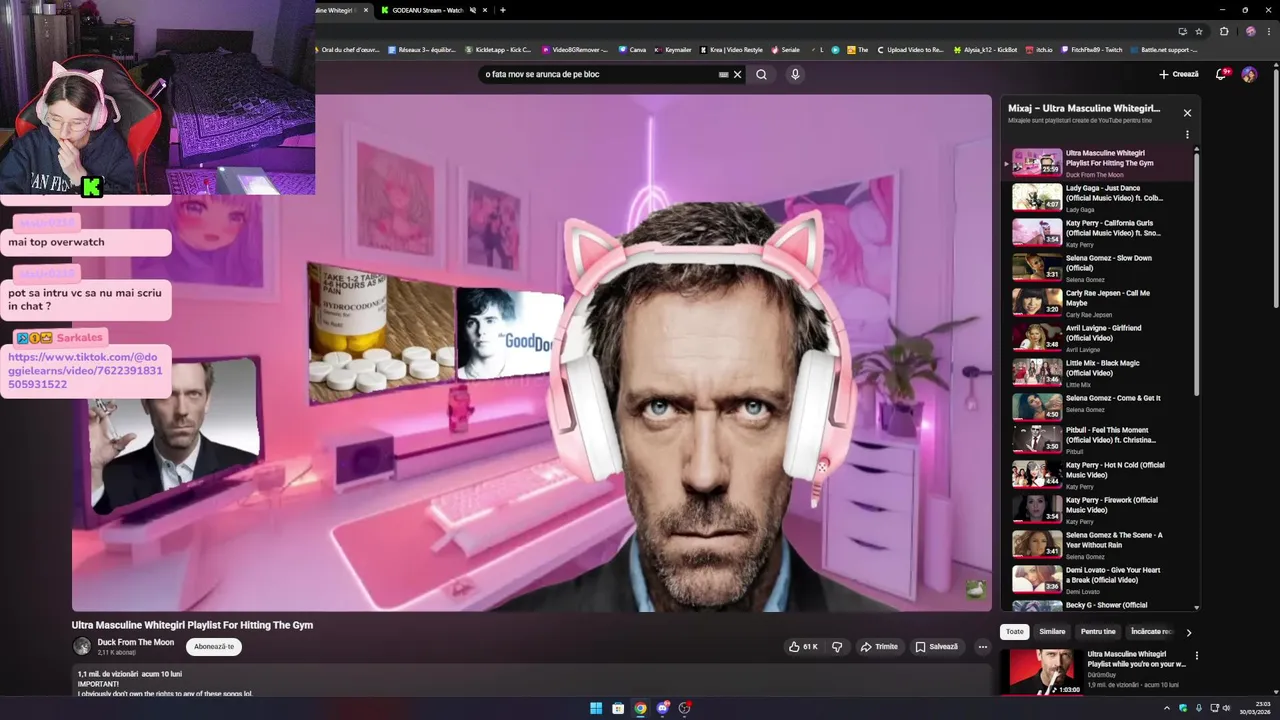Click inside the YouTube search field
Screen dimensions: 1280x720
click(598, 74)
